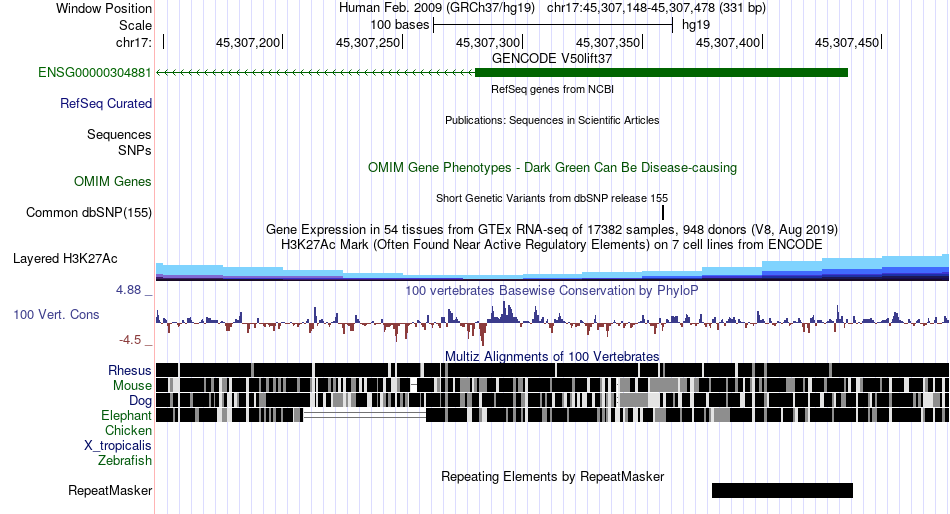The height and width of the screenshot is (514, 950).
Task: Click the Chicken species label
Action: pos(128,430)
